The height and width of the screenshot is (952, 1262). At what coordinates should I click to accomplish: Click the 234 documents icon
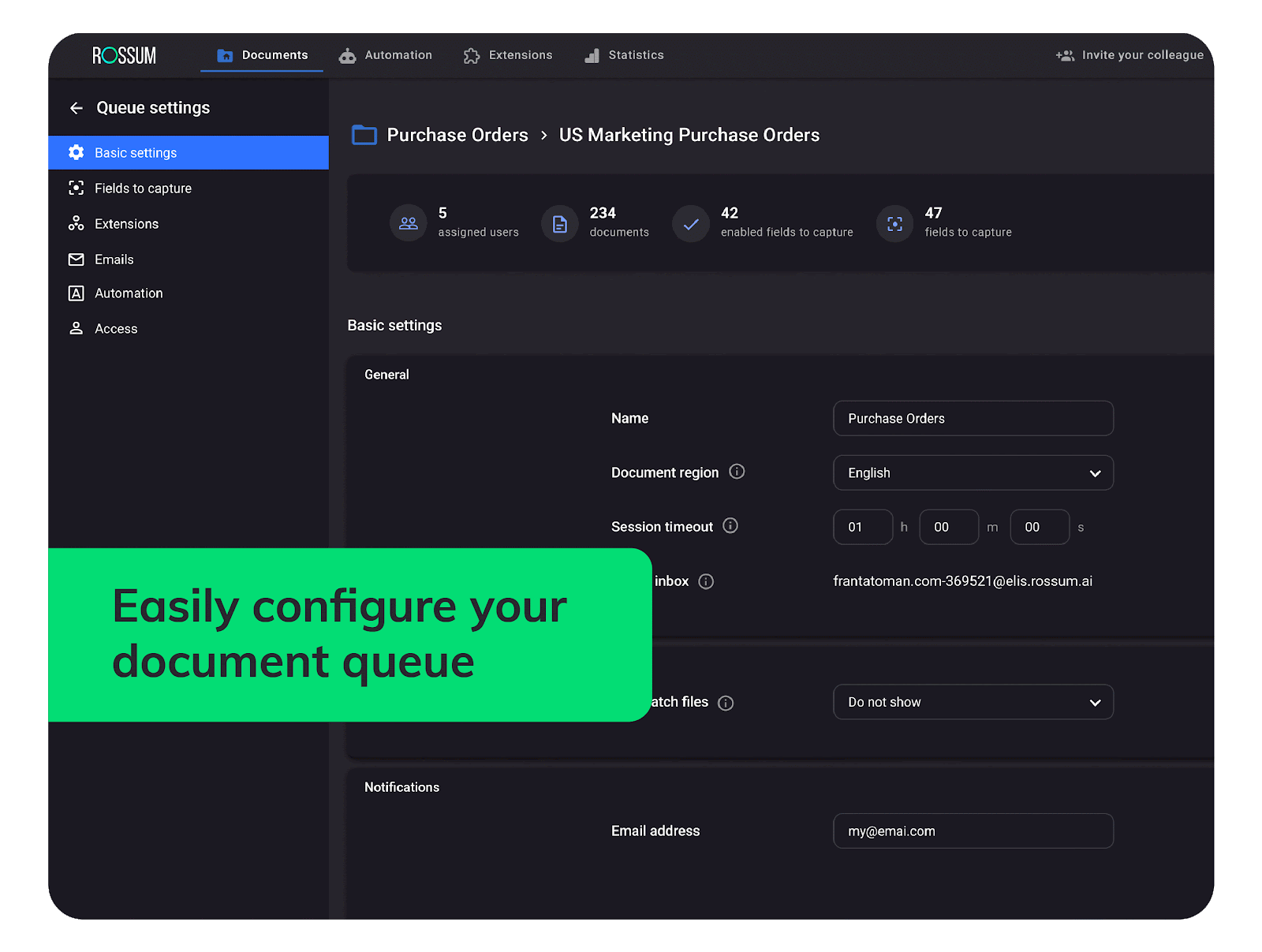[560, 224]
